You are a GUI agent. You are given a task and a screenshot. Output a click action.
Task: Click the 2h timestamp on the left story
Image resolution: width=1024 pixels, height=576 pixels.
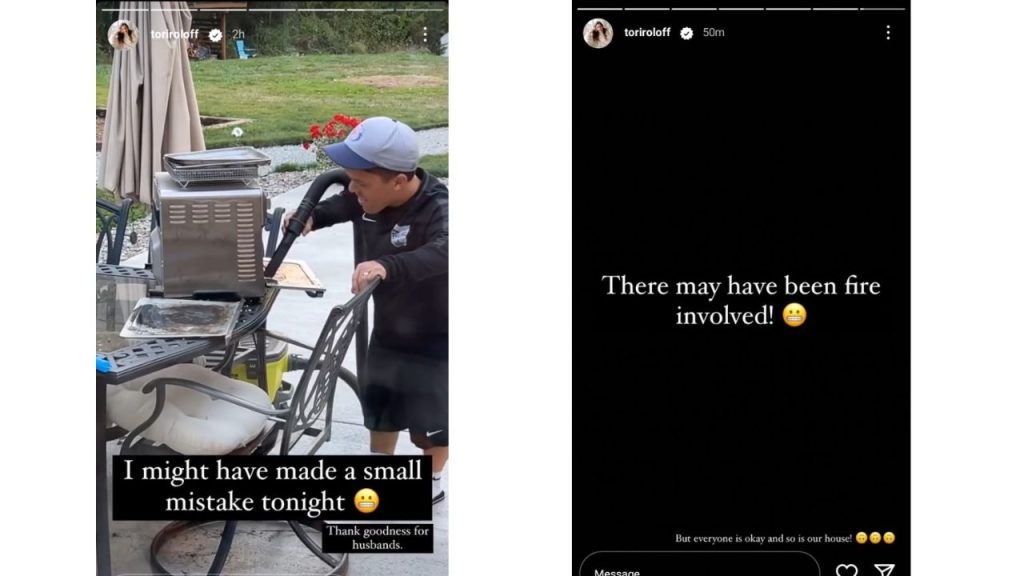click(x=238, y=34)
